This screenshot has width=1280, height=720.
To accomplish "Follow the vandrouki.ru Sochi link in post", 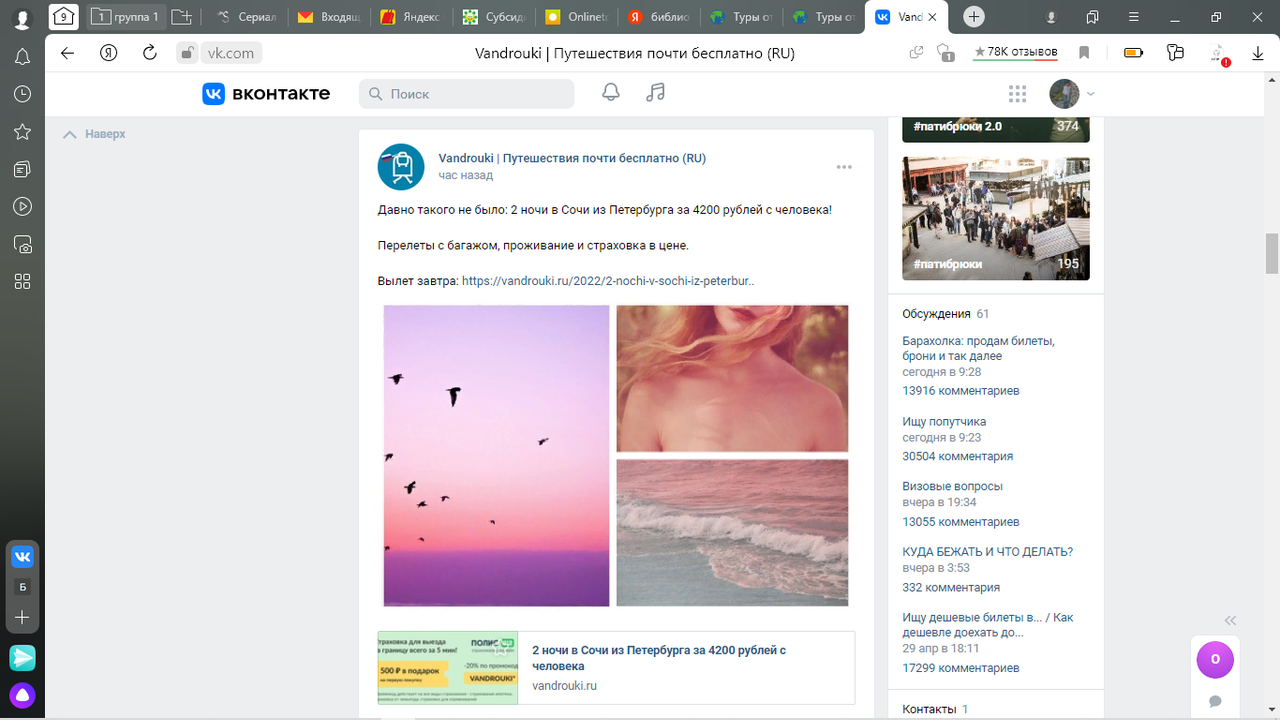I will (608, 281).
